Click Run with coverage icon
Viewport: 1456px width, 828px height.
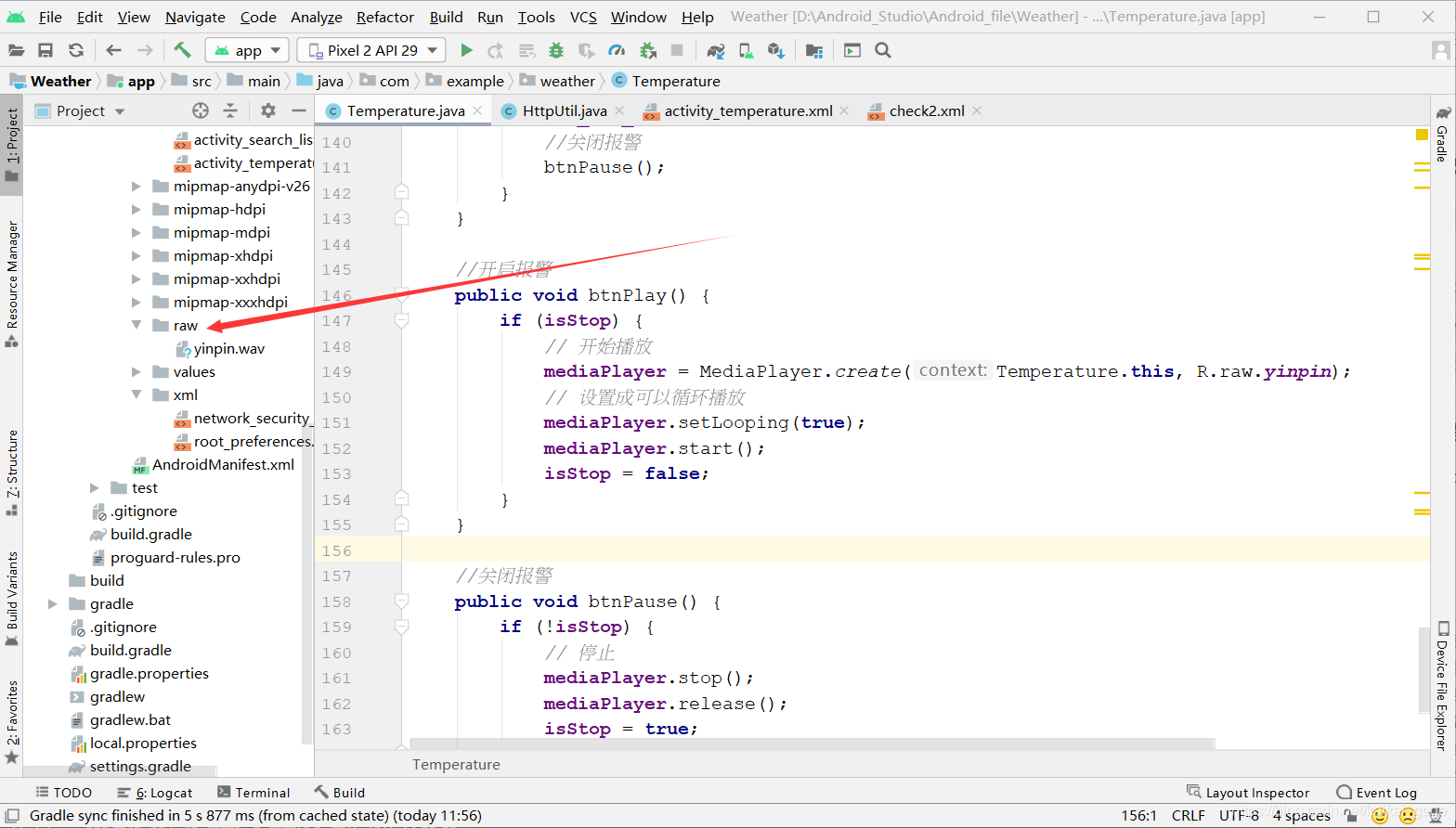(586, 50)
